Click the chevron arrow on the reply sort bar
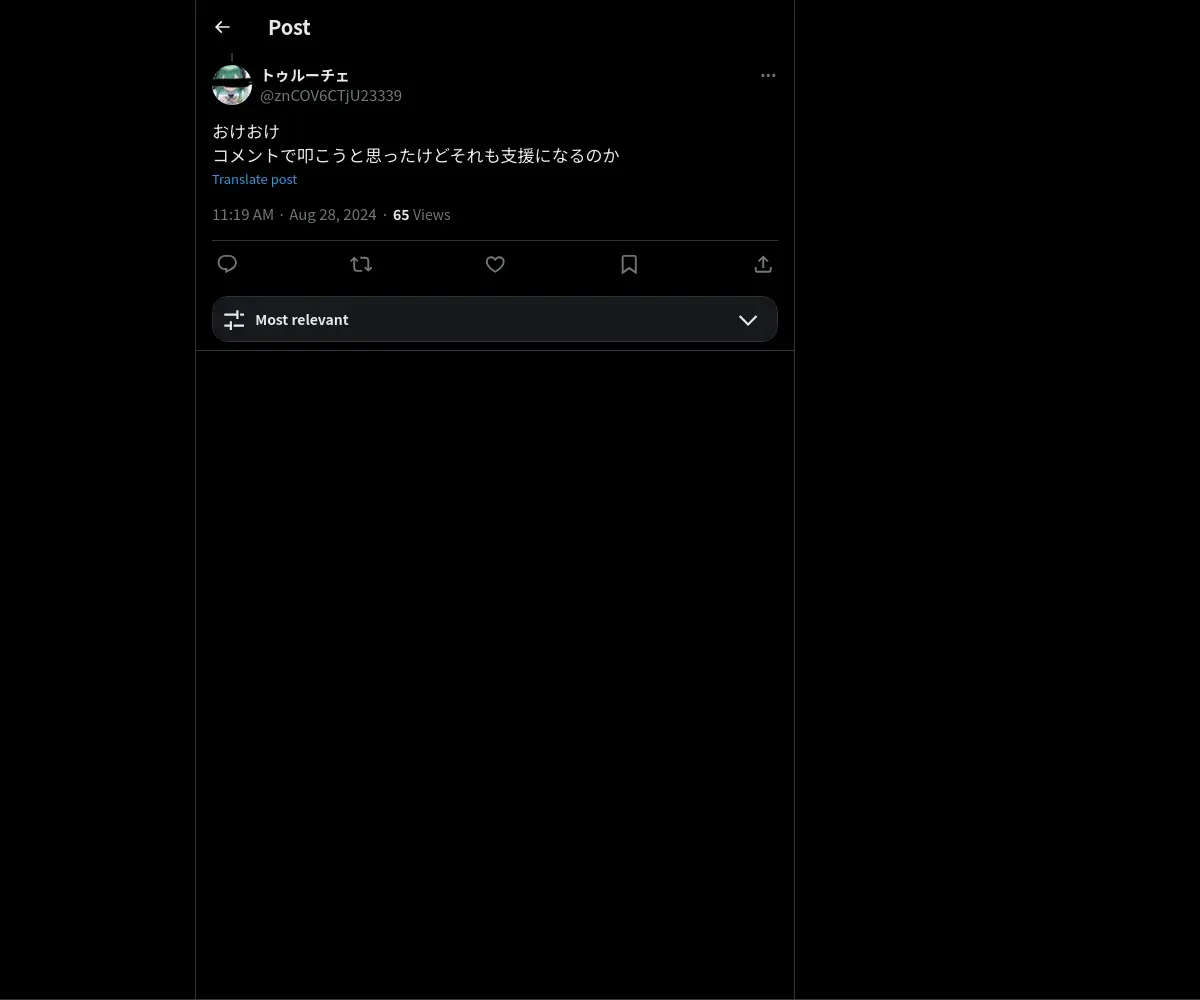Screen dimensions: 1200x1000 [x=748, y=320]
